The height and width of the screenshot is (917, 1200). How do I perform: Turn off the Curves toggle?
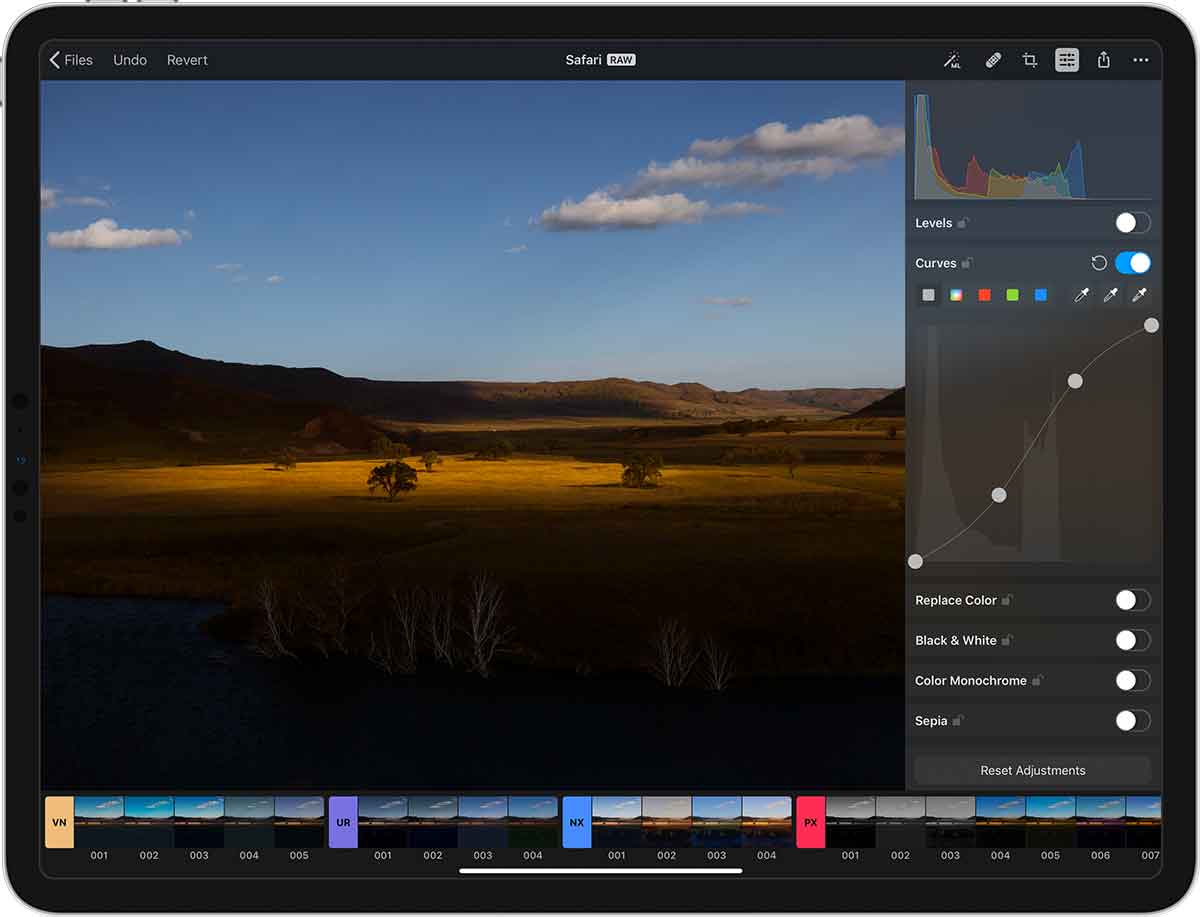(1132, 263)
